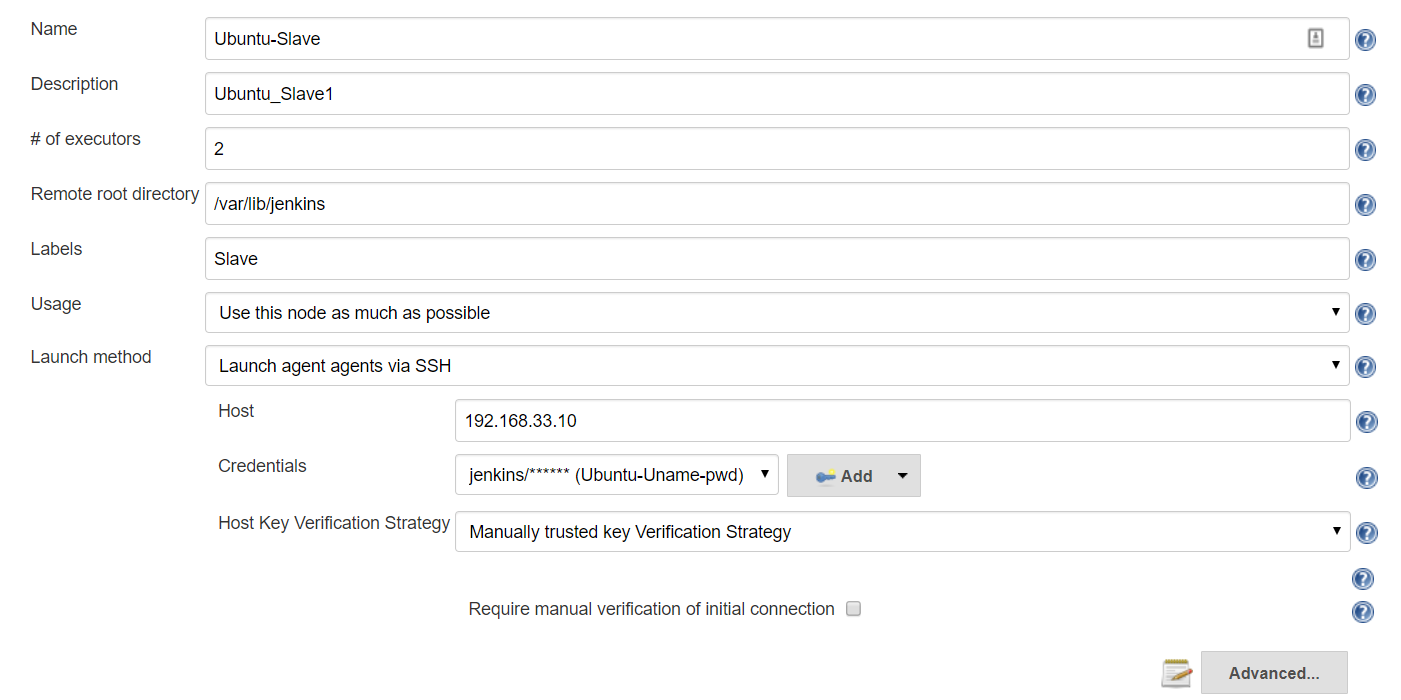Open help for Description field

1365,95
